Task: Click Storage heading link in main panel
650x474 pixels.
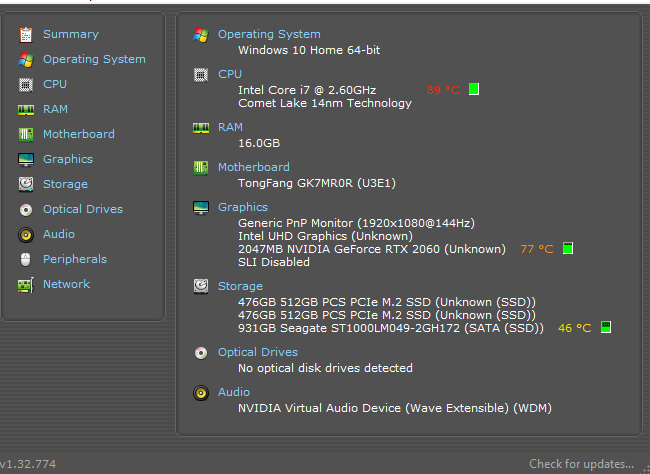Action: (240, 286)
